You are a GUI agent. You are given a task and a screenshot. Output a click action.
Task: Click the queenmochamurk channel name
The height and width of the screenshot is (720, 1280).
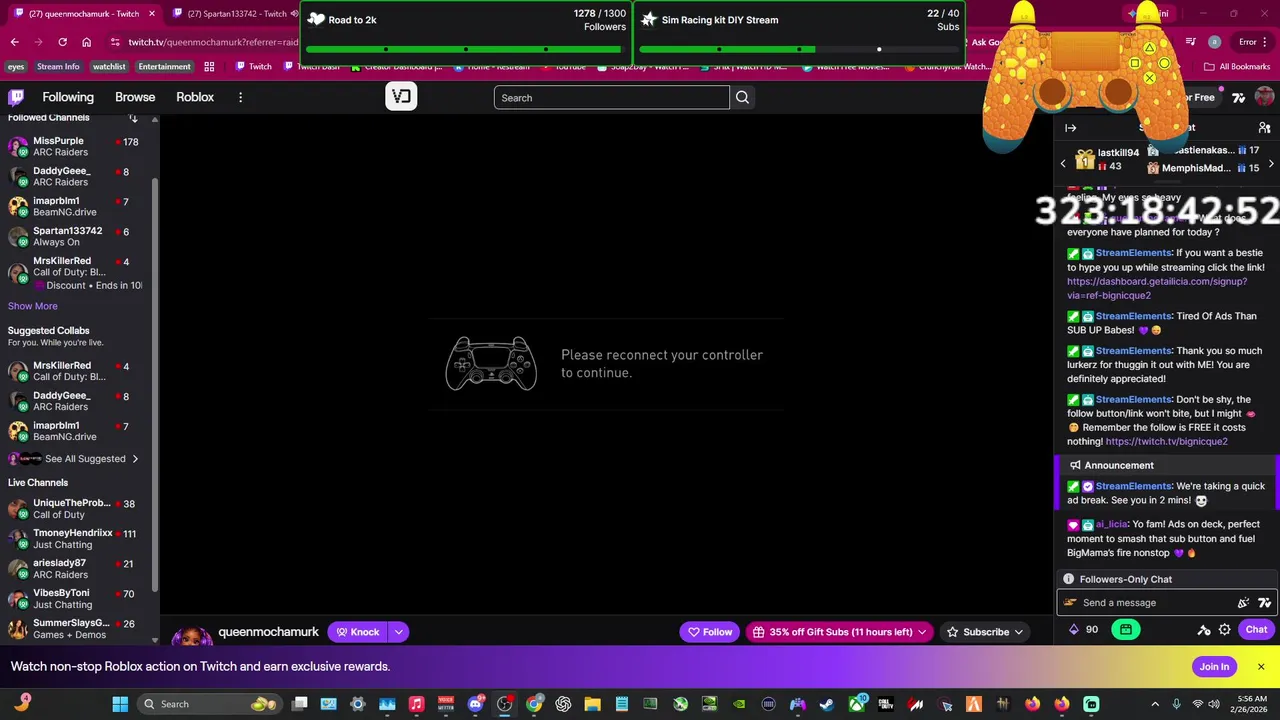(x=268, y=632)
